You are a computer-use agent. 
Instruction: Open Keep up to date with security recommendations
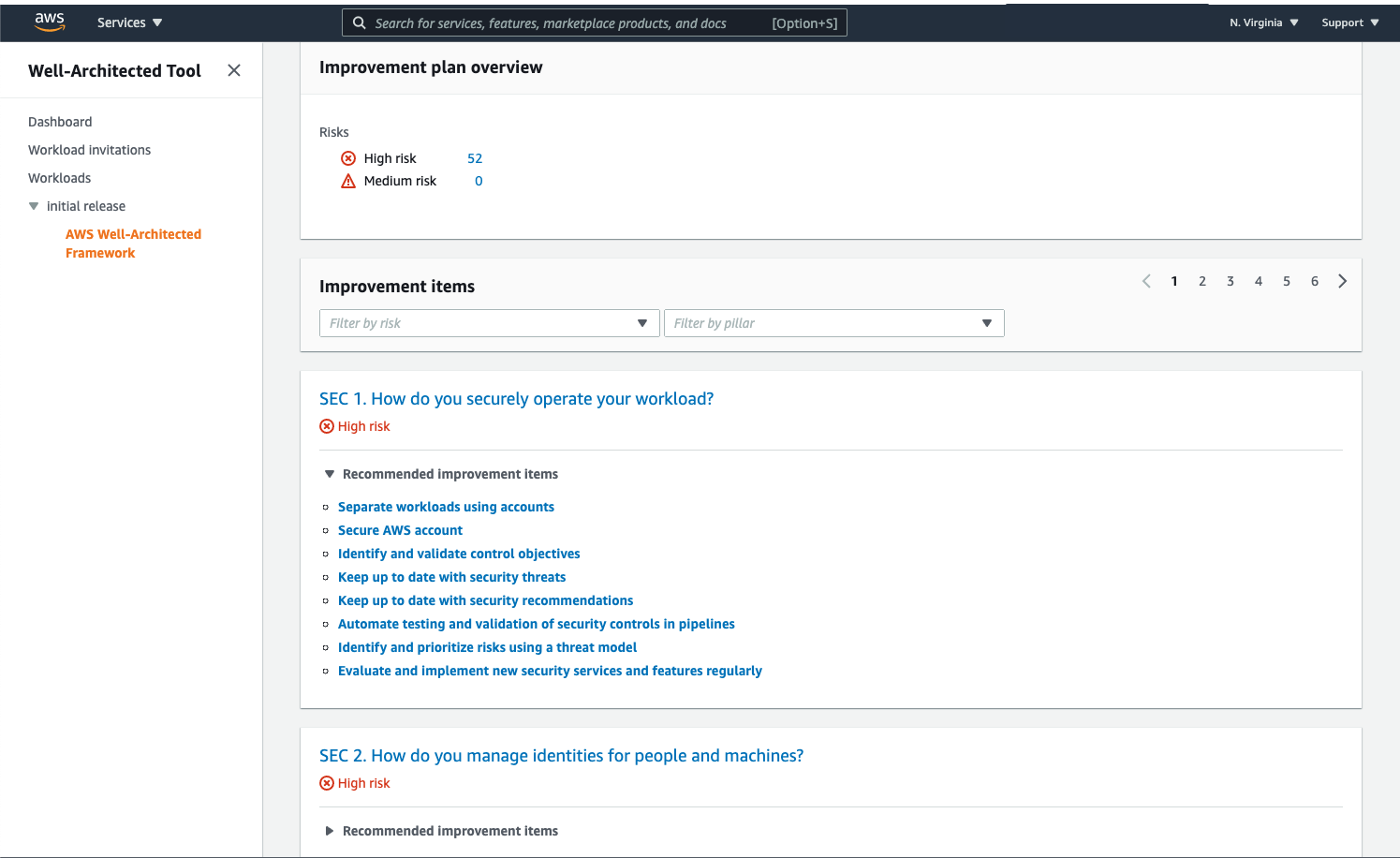pos(485,600)
